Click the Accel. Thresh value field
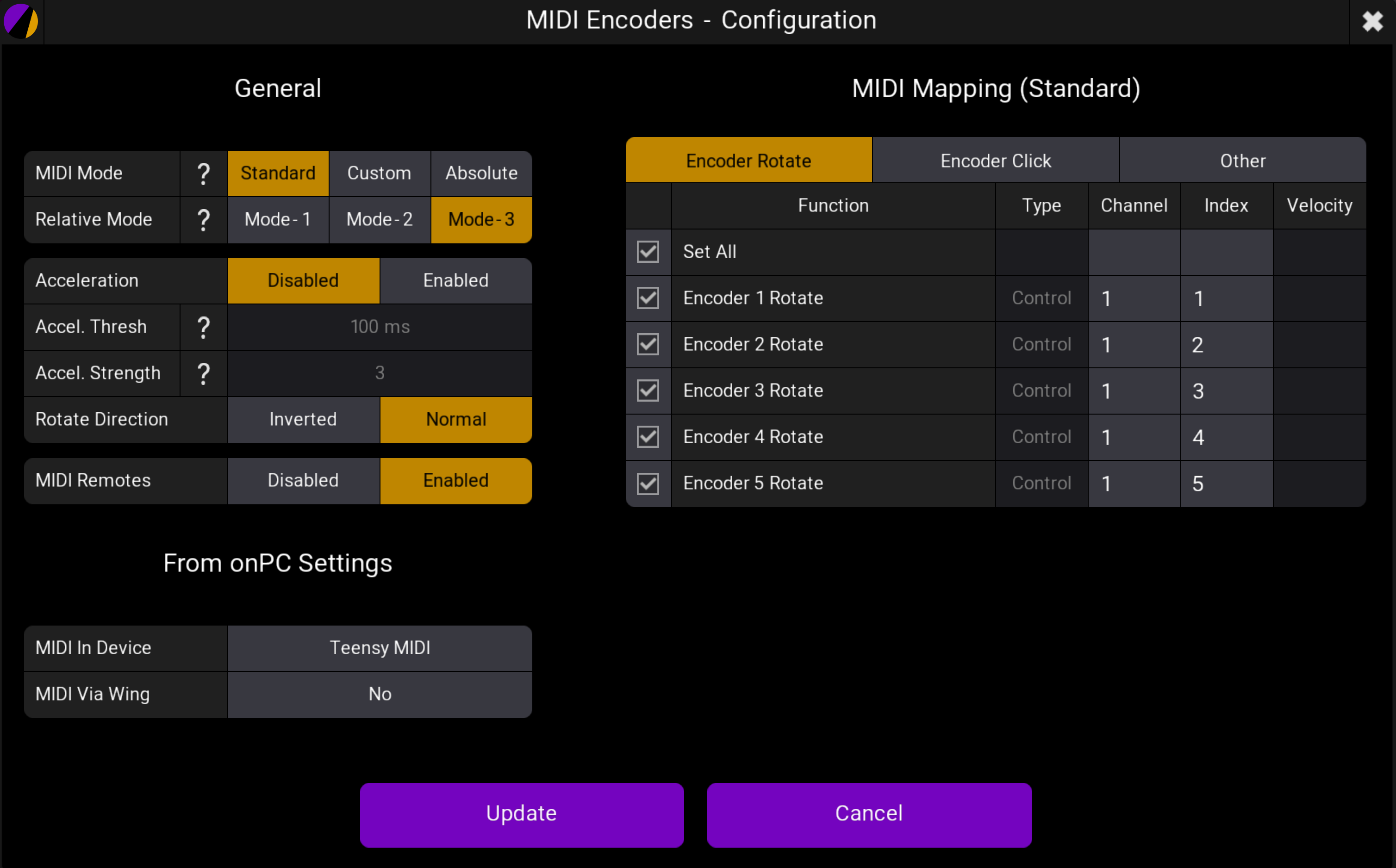Viewport: 1396px width, 868px height. (x=380, y=327)
